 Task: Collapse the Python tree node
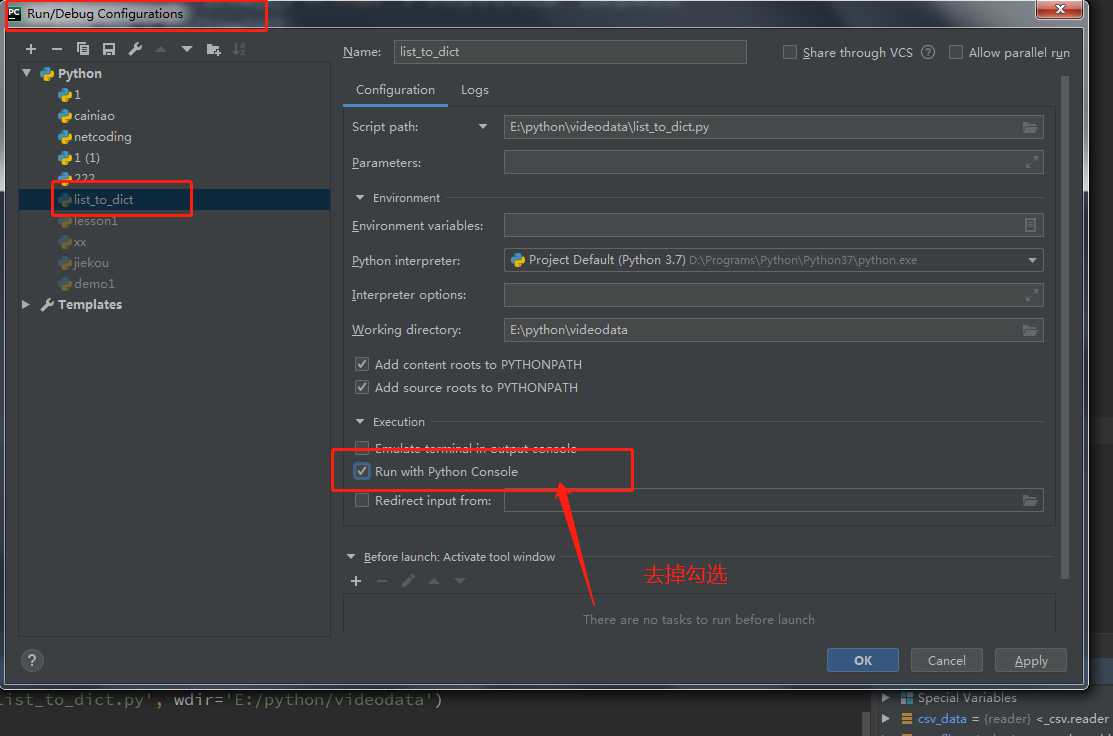(x=27, y=73)
